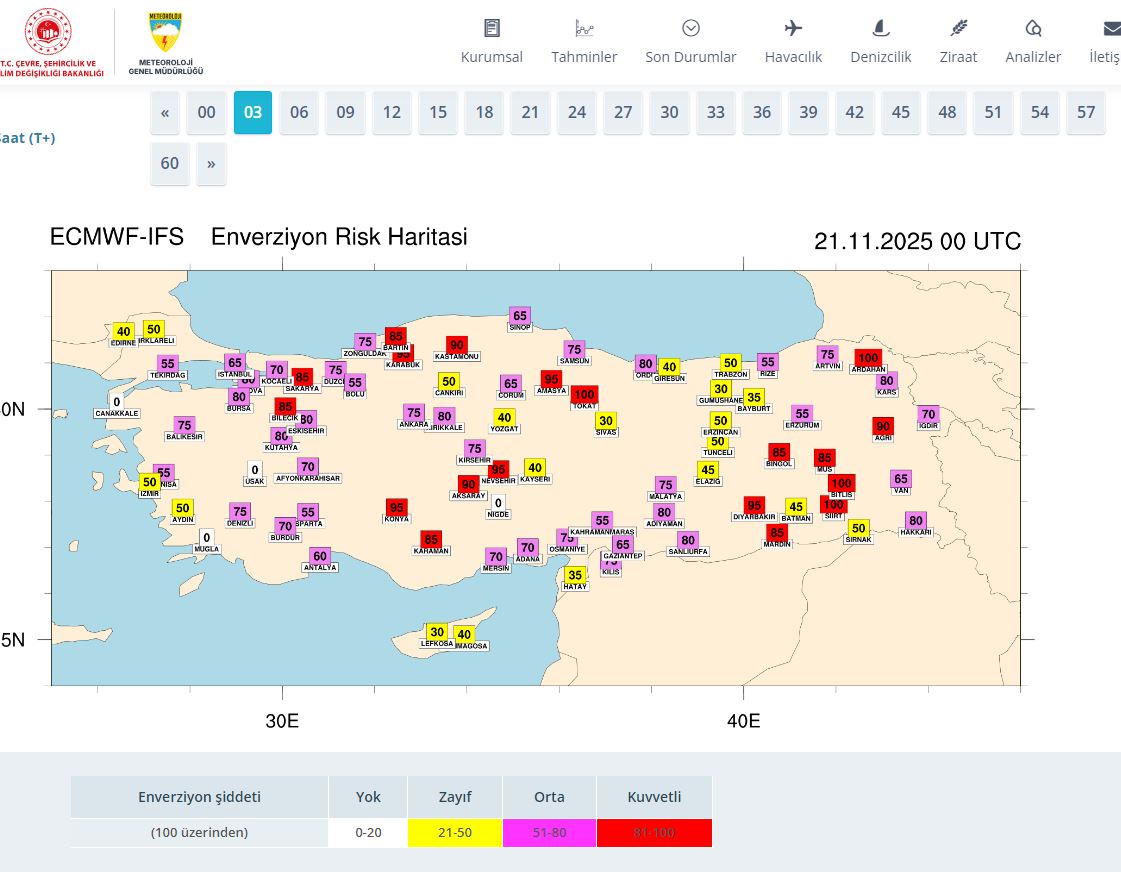
Task: Activate the 24-hour forecast step
Action: [576, 112]
